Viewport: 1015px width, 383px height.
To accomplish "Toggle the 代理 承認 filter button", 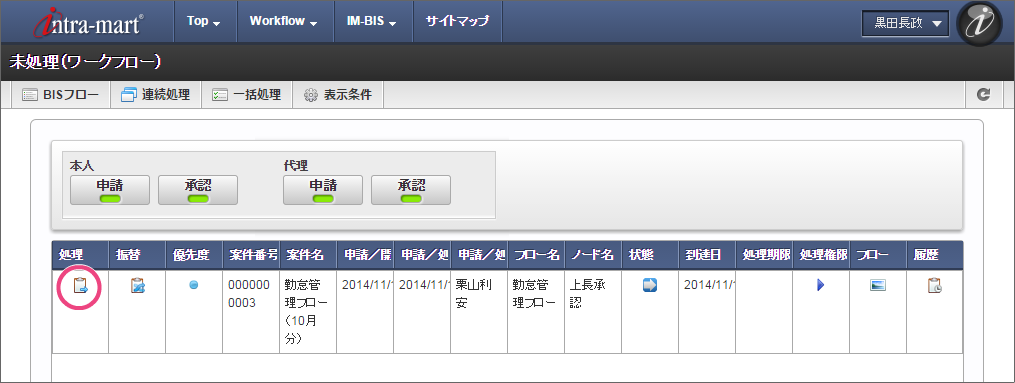I will 411,190.
